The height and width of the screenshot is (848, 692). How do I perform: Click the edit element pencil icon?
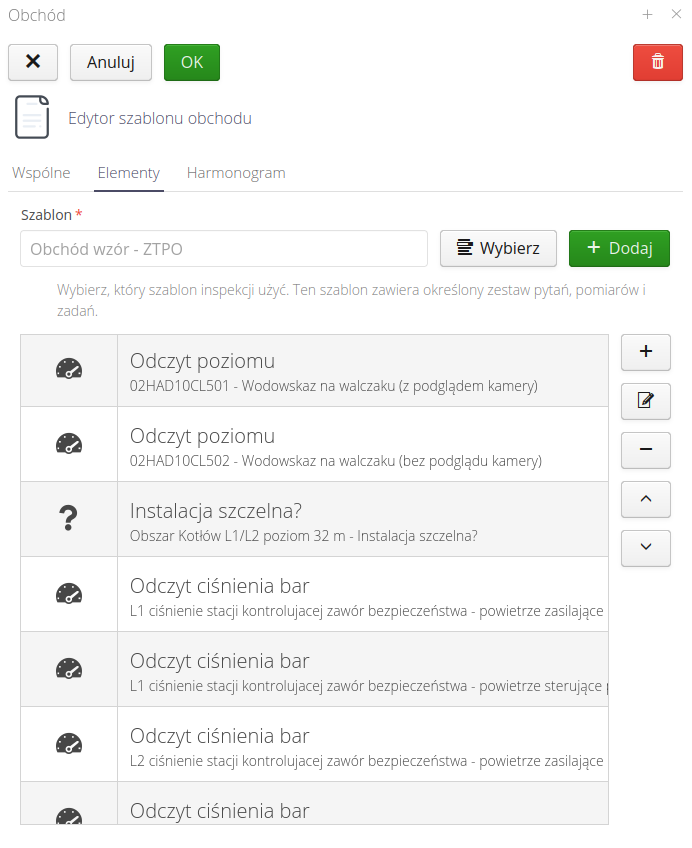pos(646,401)
